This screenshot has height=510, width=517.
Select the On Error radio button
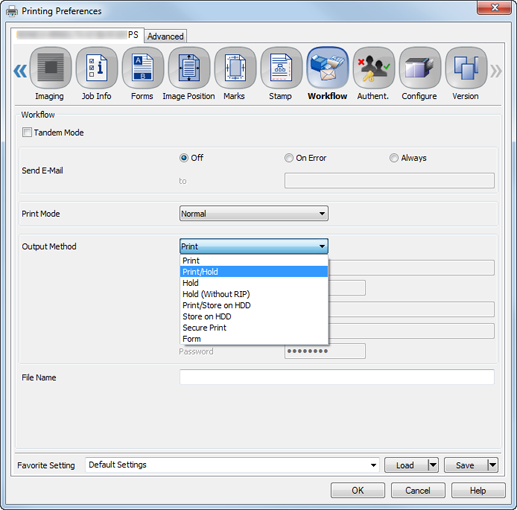click(289, 158)
